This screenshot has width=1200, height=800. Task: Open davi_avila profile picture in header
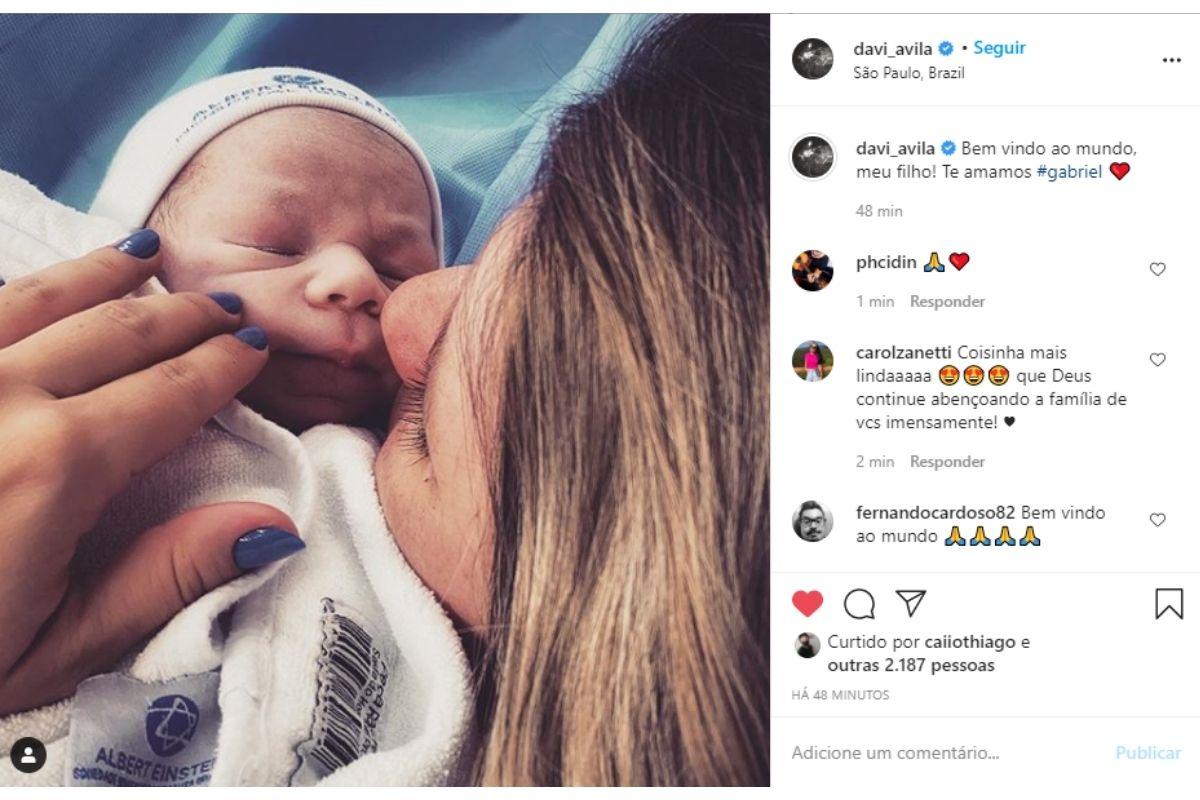click(812, 59)
